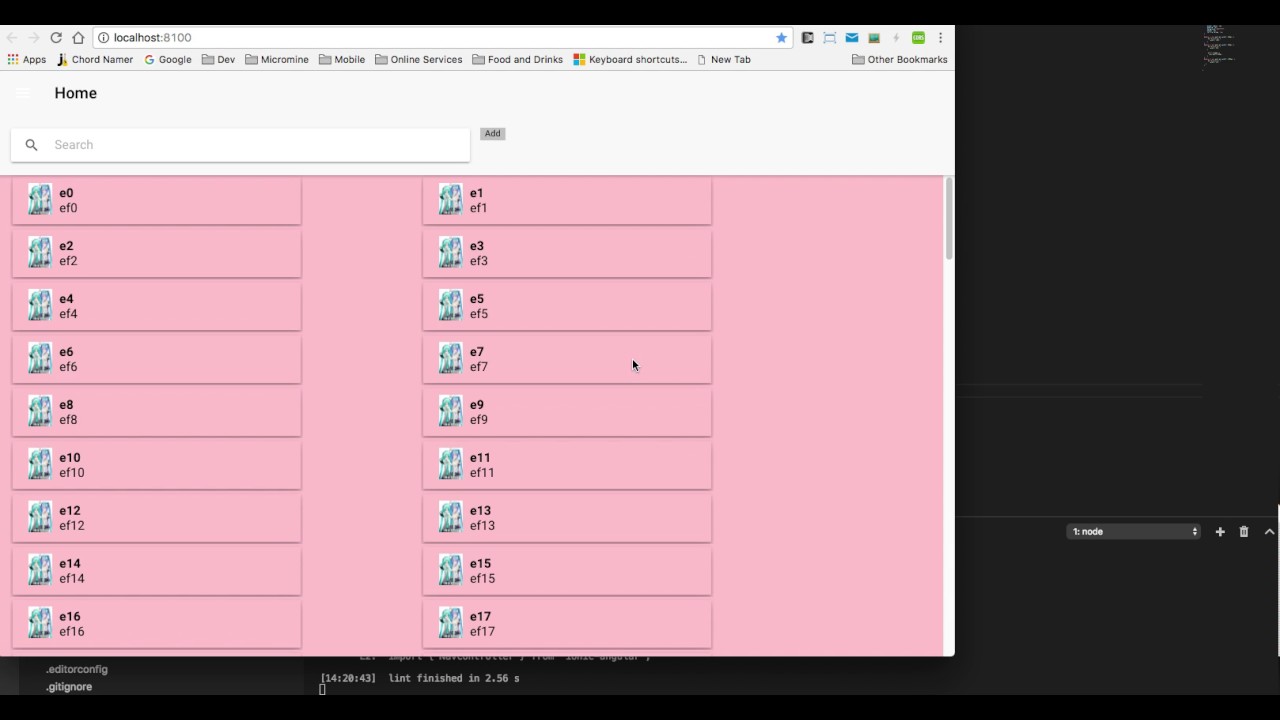
Task: Kill terminal with the trash icon
Action: pyautogui.click(x=1244, y=532)
